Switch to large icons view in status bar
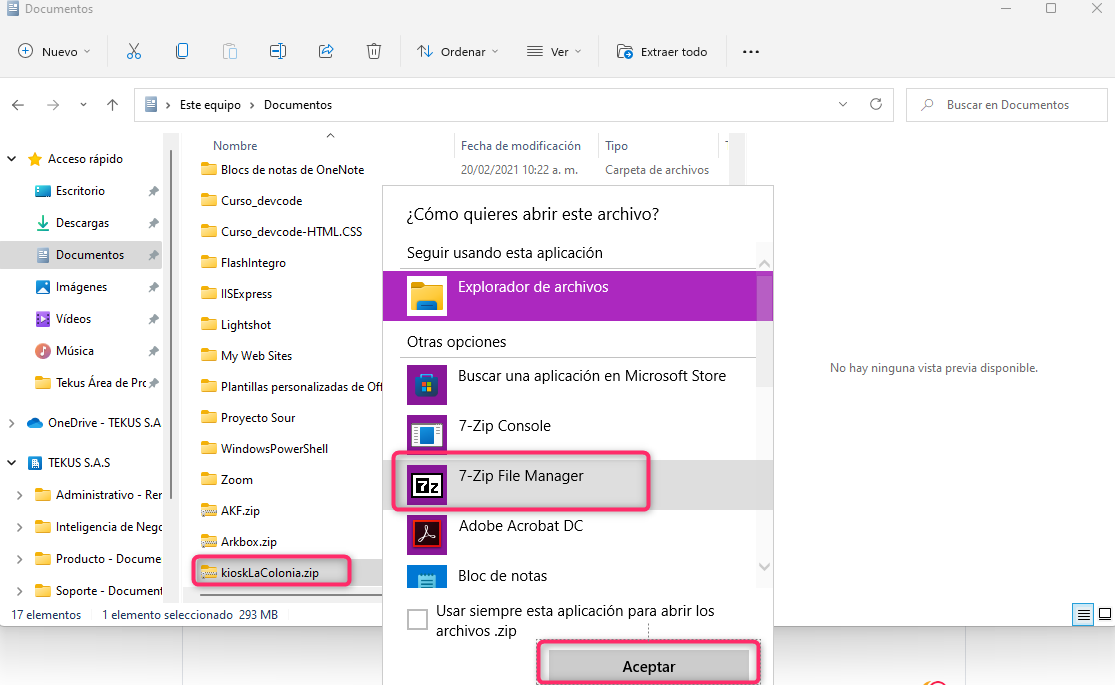 click(x=1105, y=613)
